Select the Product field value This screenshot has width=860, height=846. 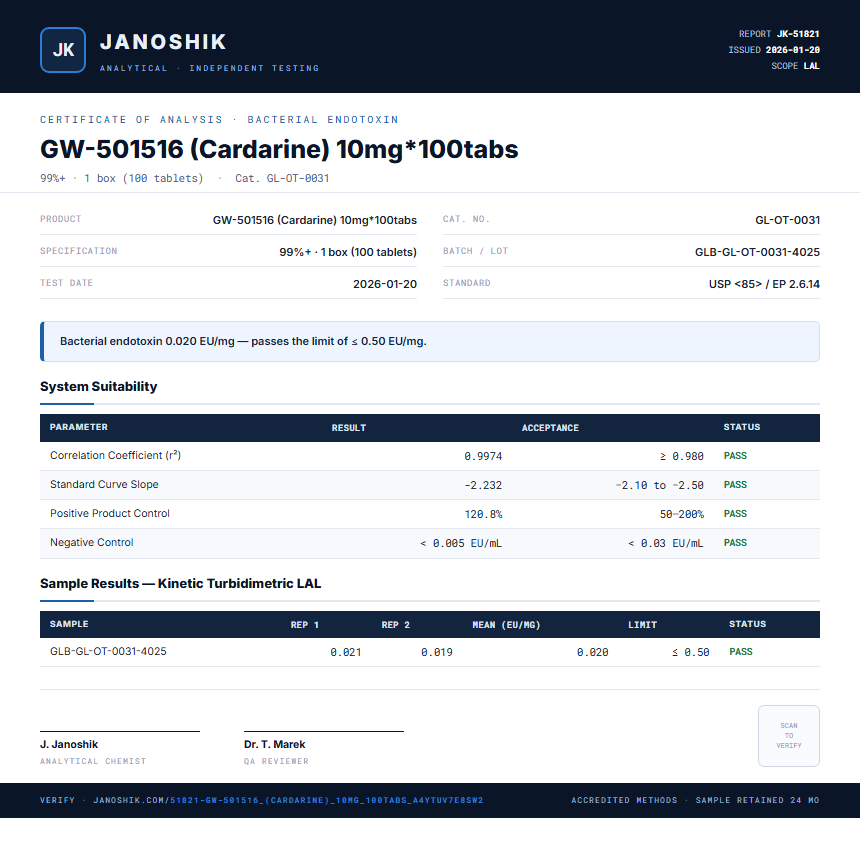(315, 220)
